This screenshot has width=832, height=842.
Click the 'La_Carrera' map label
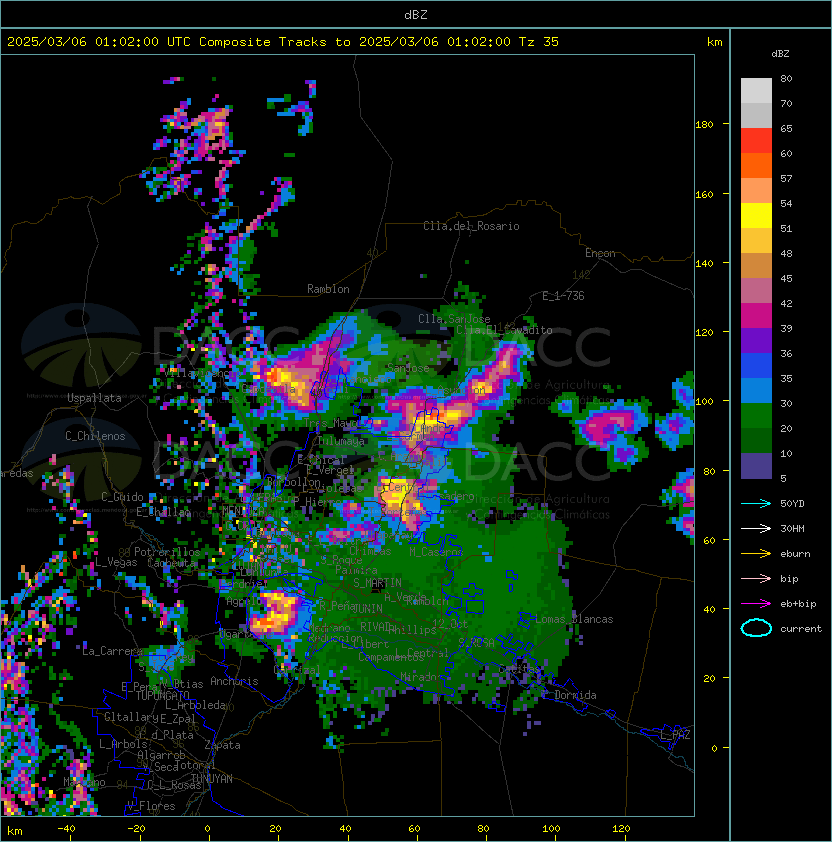pyautogui.click(x=112, y=651)
